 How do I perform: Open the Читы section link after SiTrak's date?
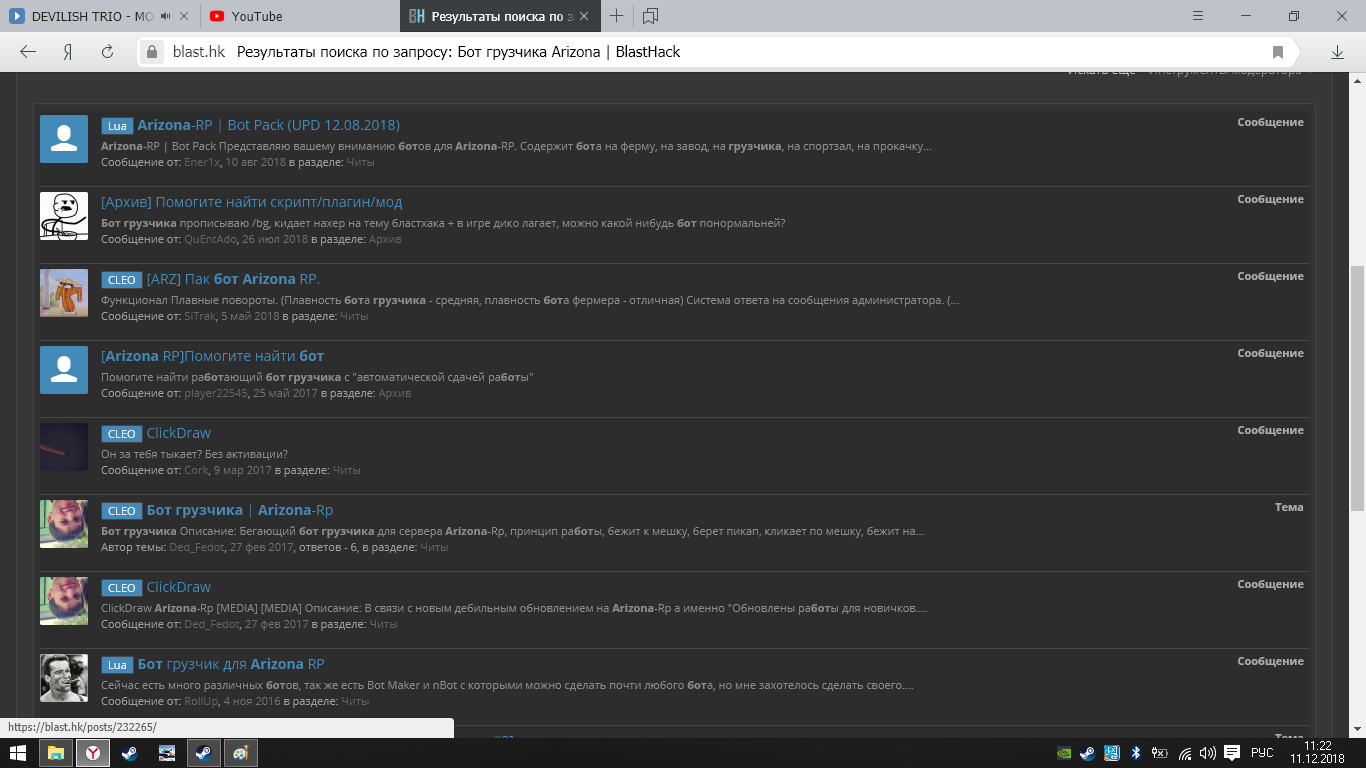coord(354,316)
